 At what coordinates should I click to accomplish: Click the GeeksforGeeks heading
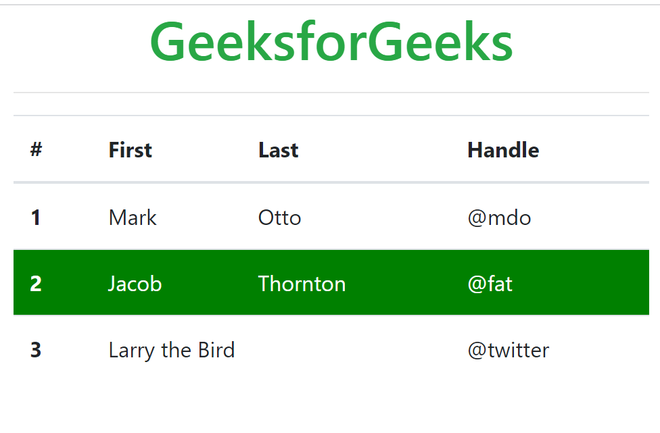tap(331, 42)
